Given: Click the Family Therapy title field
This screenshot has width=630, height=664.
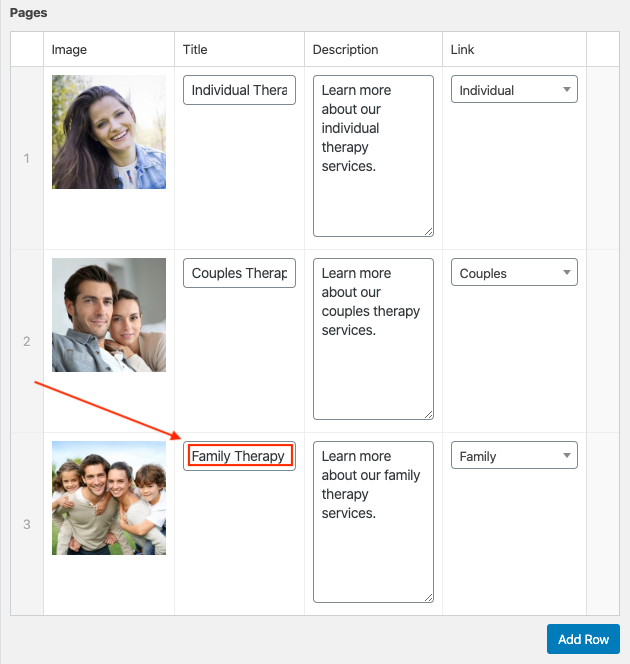Looking at the screenshot, I should point(239,456).
